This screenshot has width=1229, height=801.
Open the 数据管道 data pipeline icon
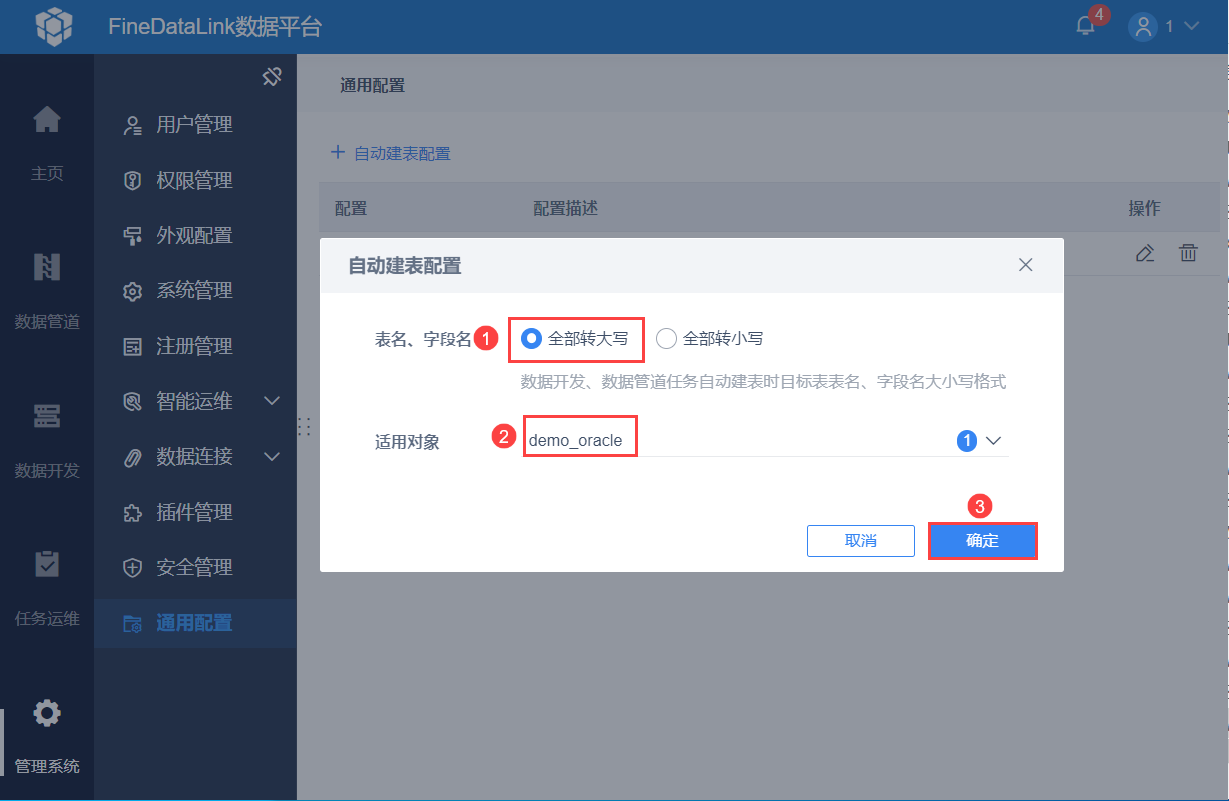pos(47,267)
